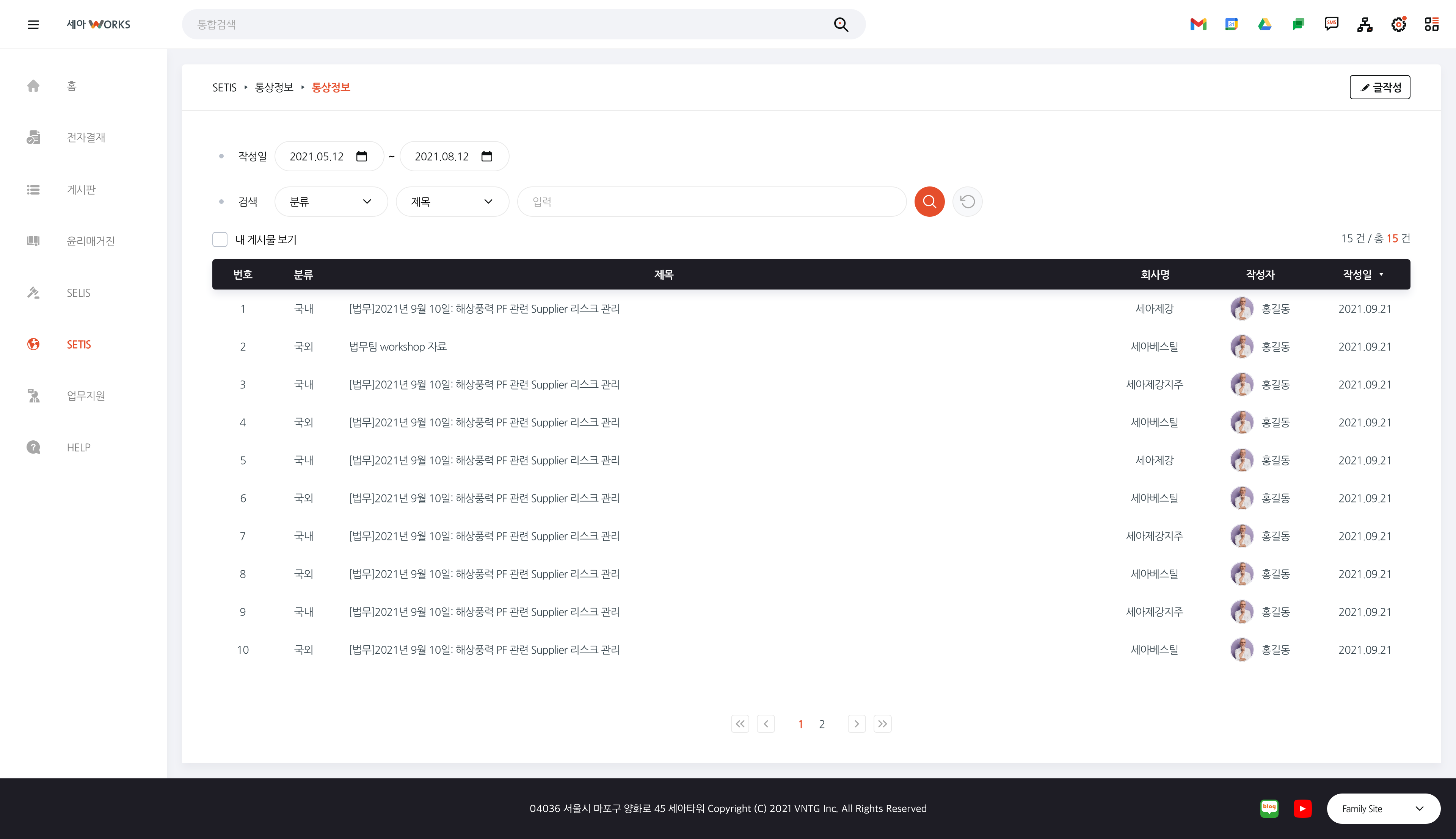Open the organization chart icon
Screen dimensions: 1456x839
coord(1365,24)
